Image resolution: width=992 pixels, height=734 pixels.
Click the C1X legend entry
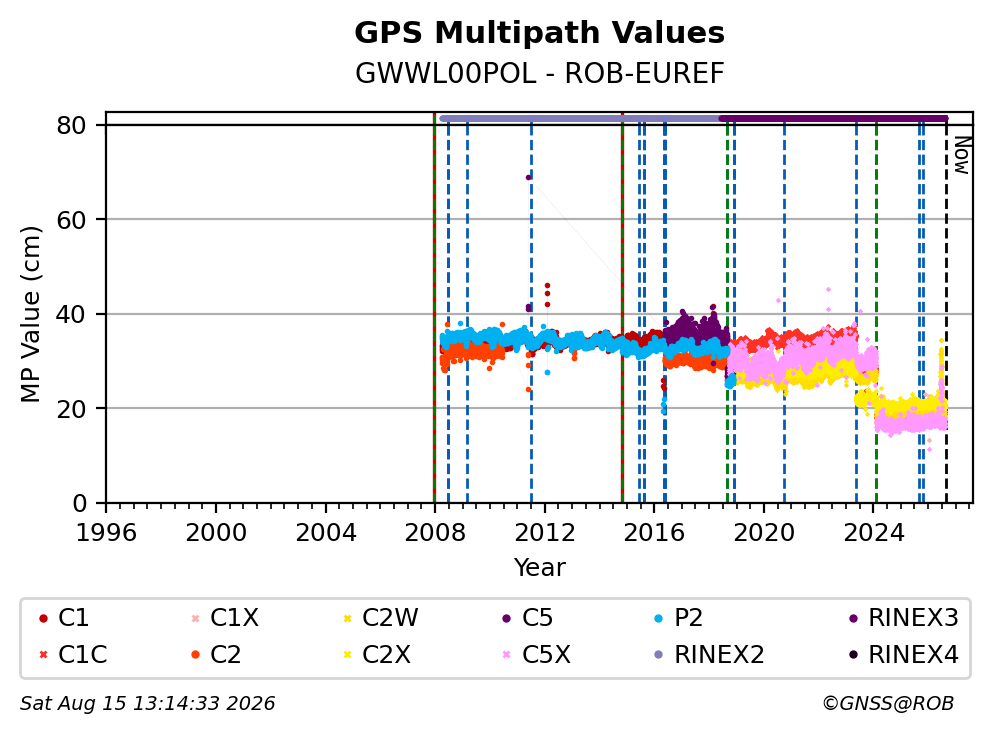[225, 618]
